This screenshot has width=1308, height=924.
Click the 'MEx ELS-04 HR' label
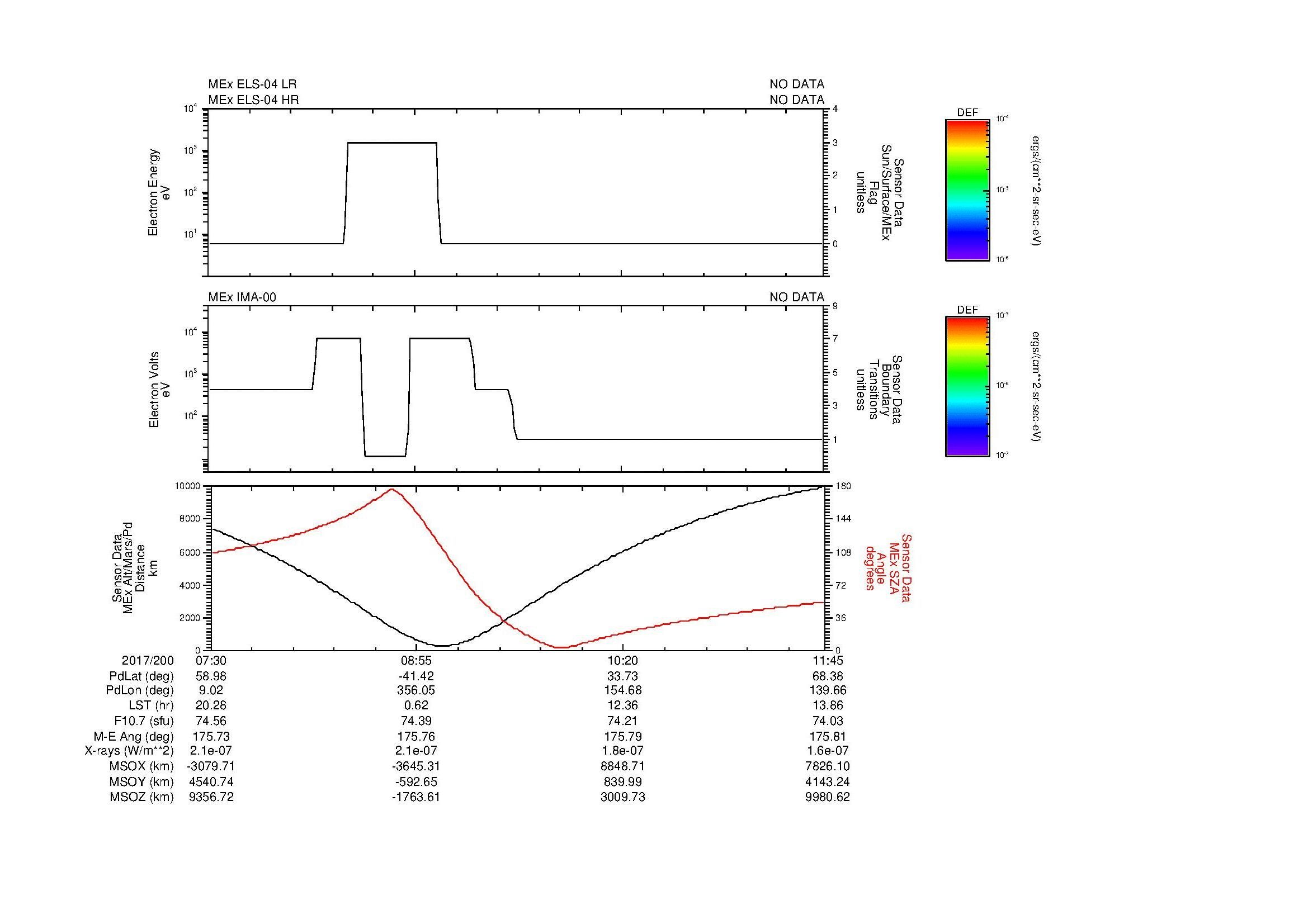(253, 99)
